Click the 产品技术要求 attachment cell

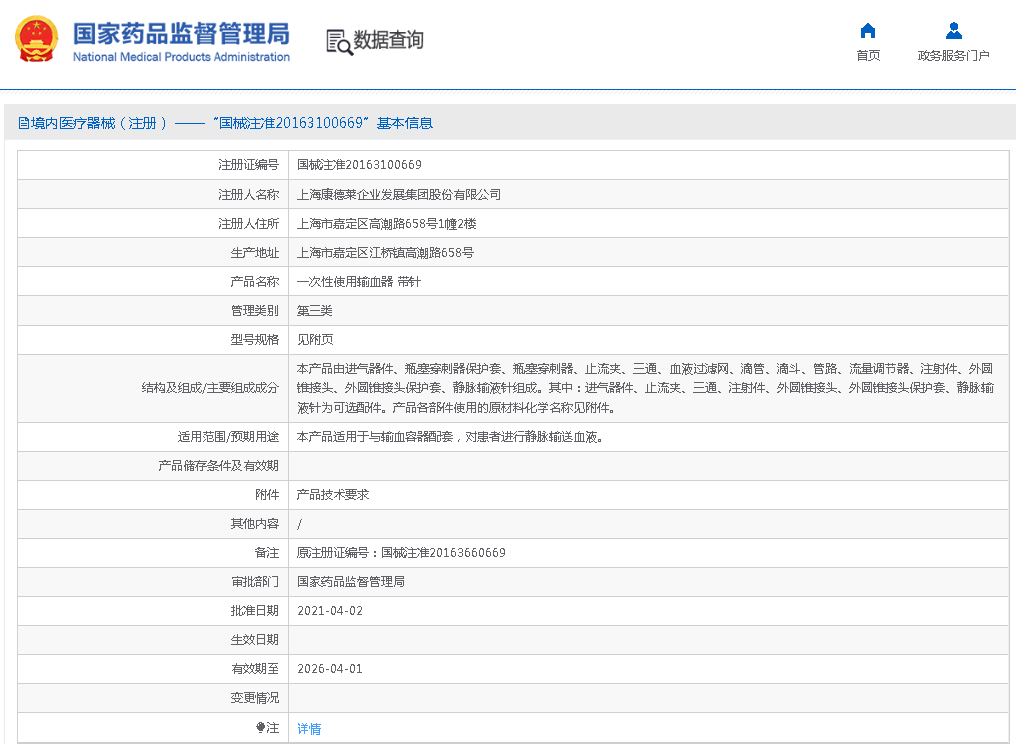[x=333, y=495]
